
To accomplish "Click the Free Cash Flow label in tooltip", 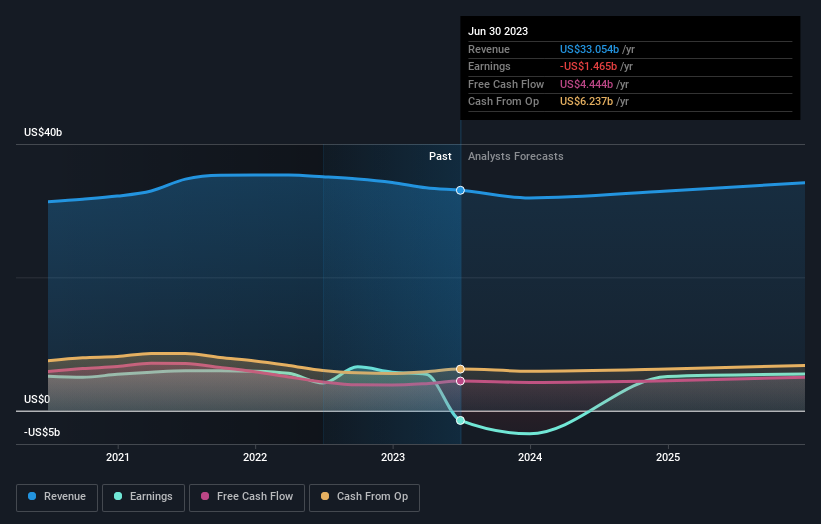I will (x=506, y=84).
